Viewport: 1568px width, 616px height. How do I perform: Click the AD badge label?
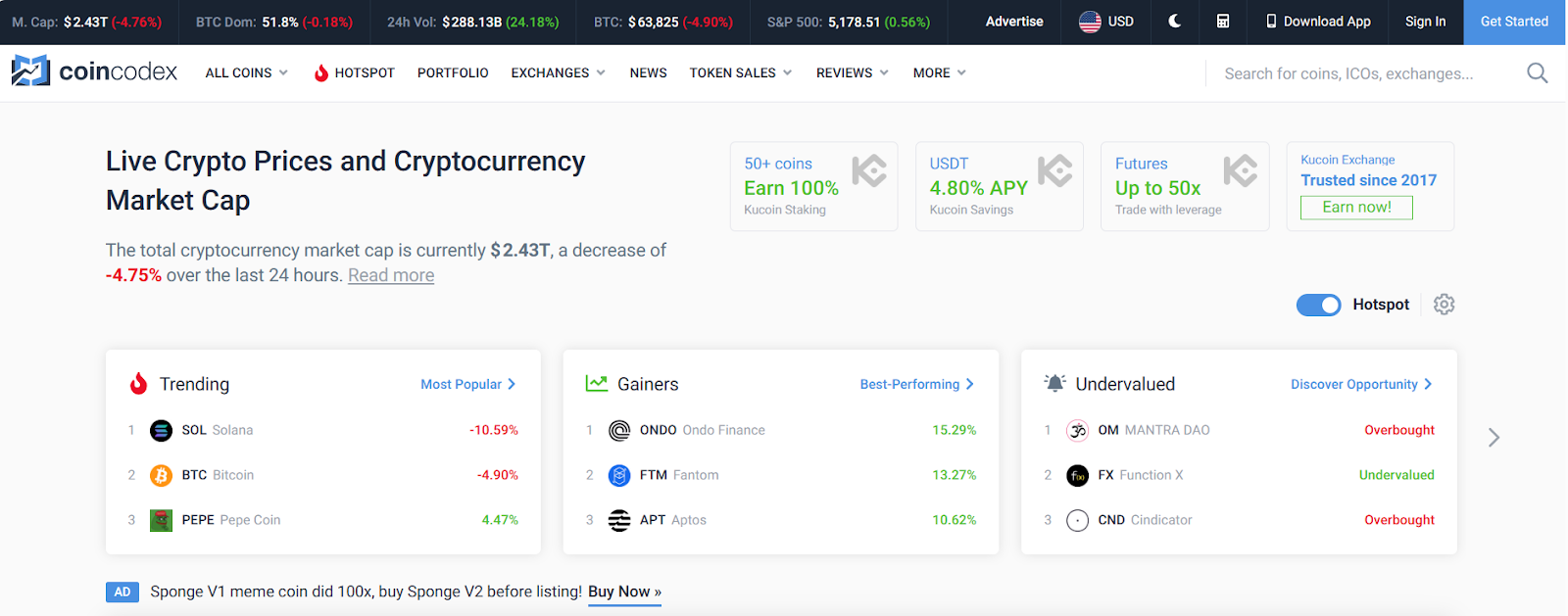[122, 592]
